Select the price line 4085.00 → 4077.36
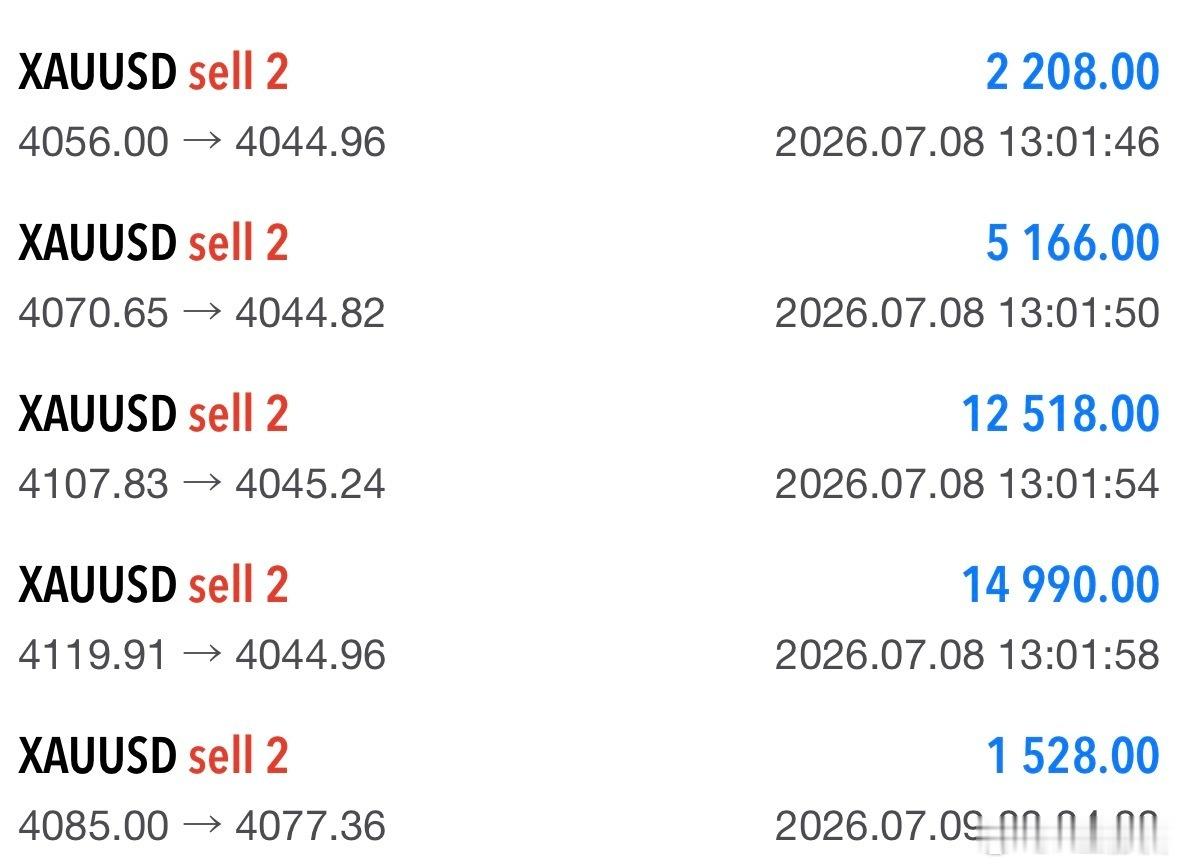The height and width of the screenshot is (867, 1179). coord(202,825)
